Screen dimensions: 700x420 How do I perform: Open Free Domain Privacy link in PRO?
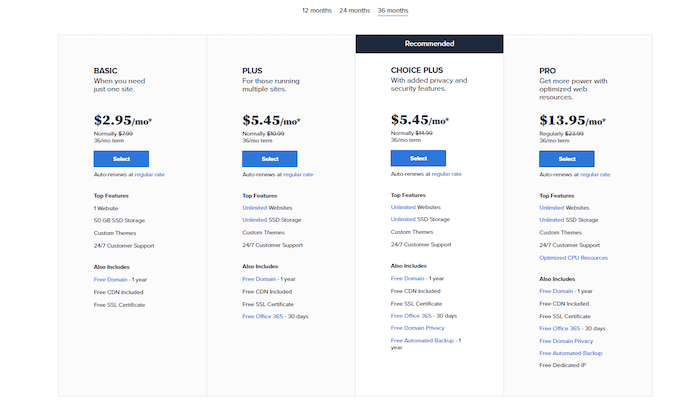(x=566, y=341)
